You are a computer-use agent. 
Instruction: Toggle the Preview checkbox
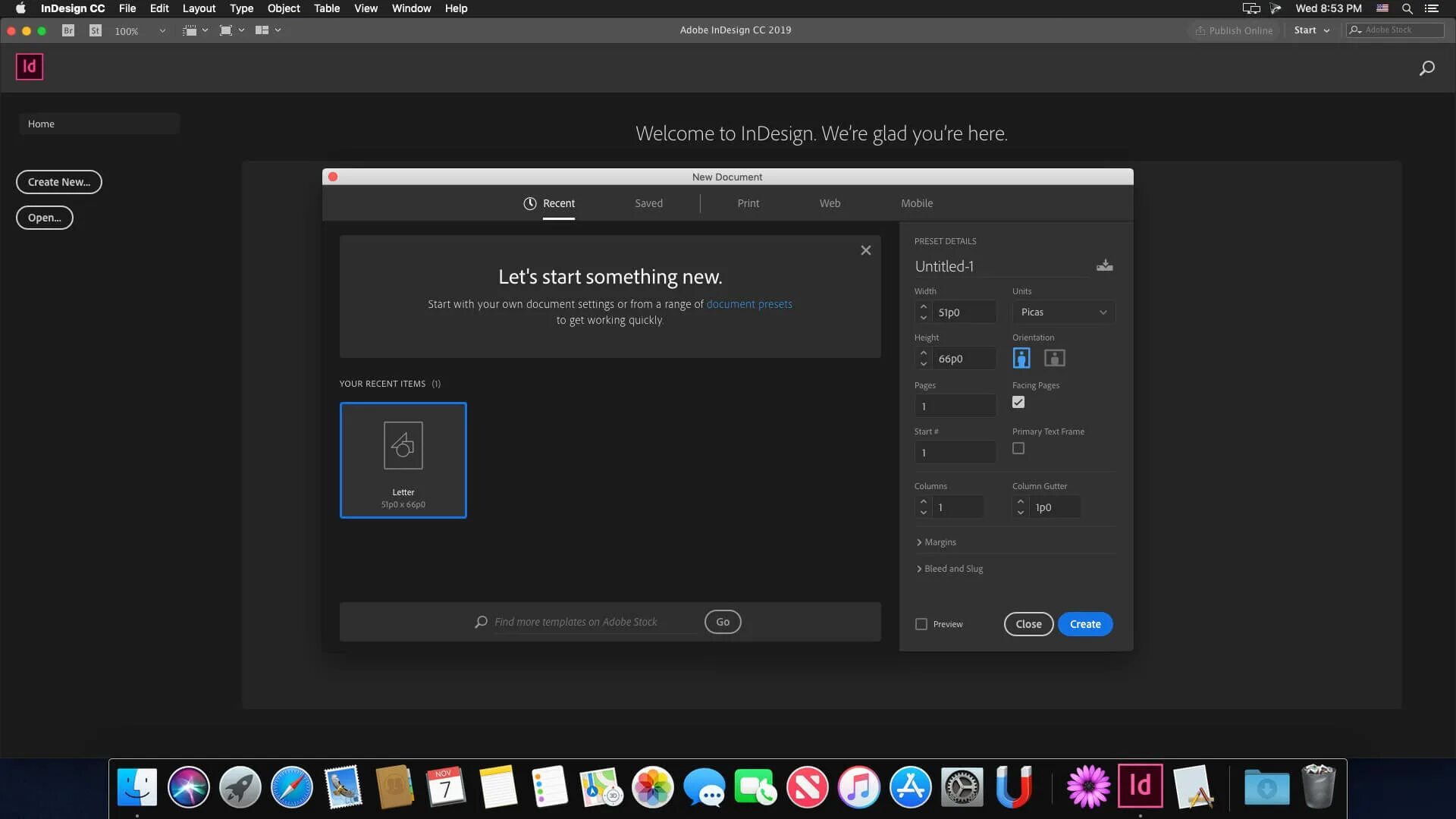921,624
